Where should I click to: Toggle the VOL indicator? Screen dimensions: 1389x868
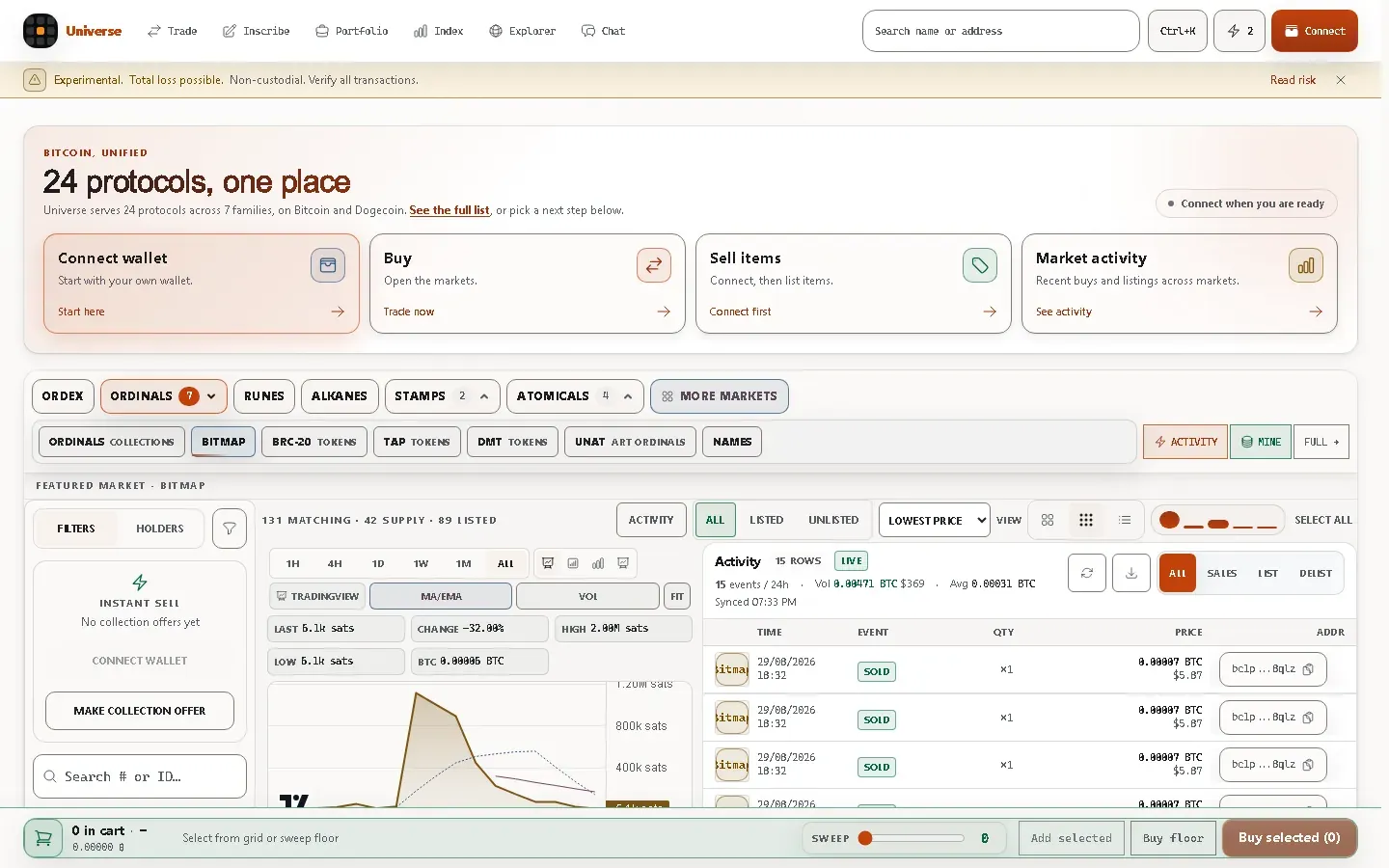coord(587,596)
